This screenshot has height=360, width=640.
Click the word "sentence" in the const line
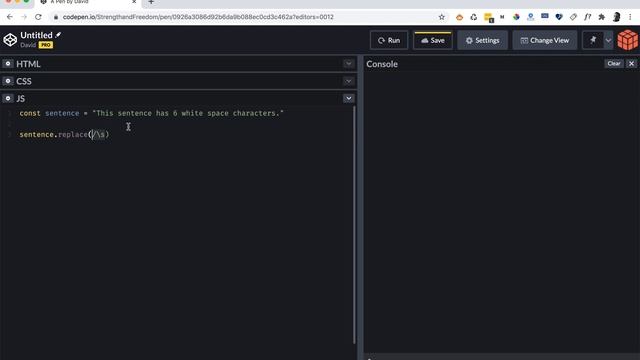(x=62, y=113)
